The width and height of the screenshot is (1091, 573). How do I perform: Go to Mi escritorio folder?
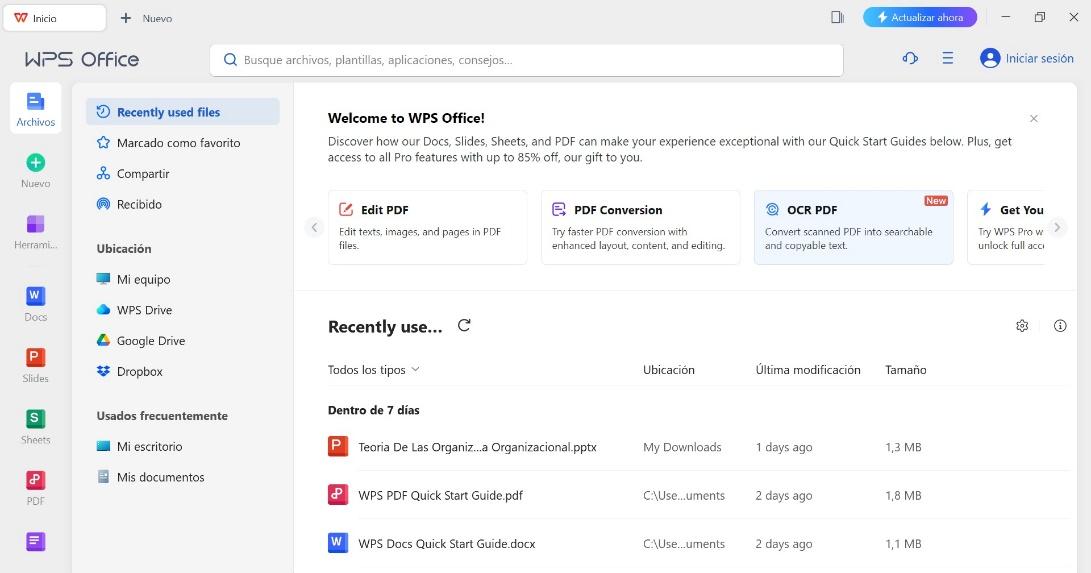point(182,446)
